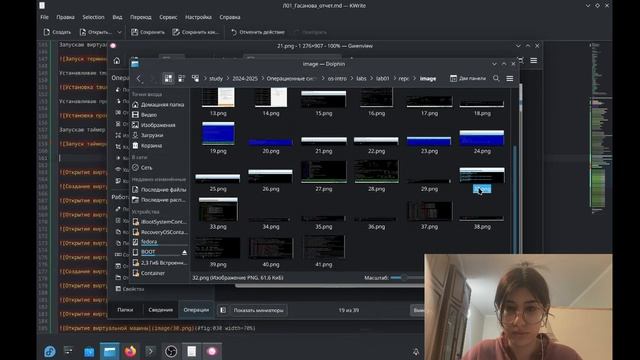
Task: Switch to Gwenview Сведения tab
Action: [x=160, y=310]
